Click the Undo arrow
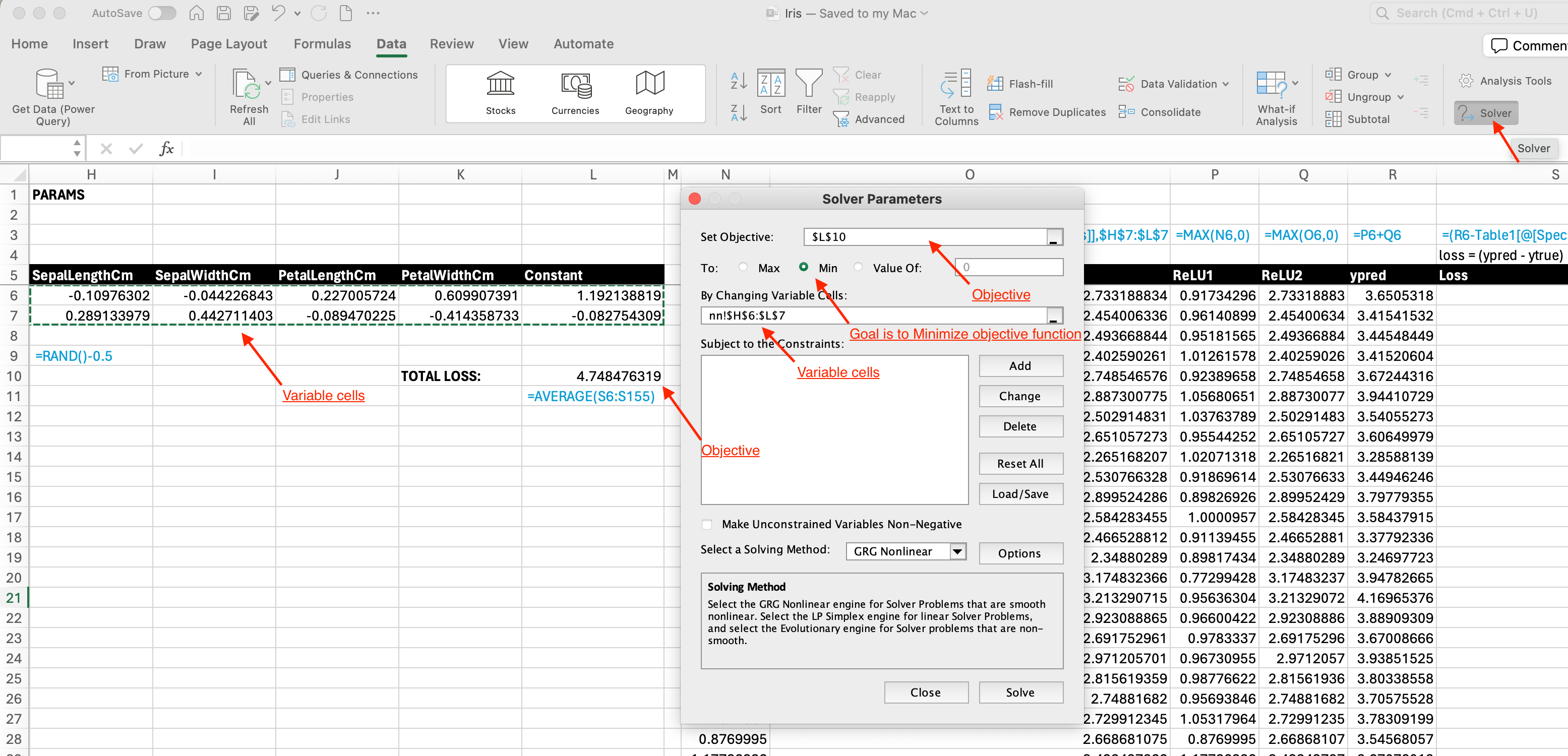 point(278,13)
